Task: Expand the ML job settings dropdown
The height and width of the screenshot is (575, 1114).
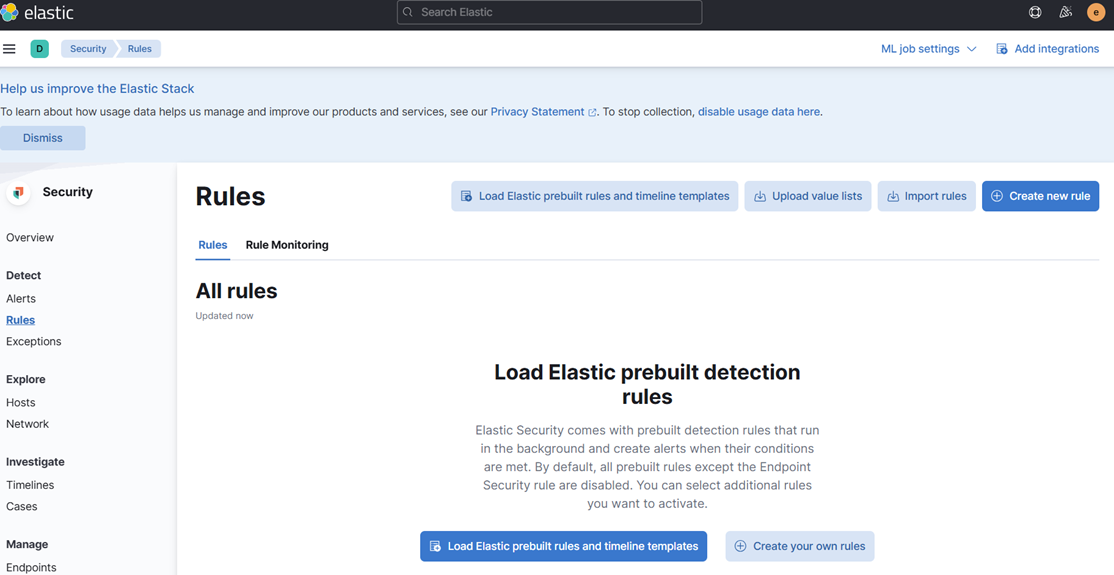Action: (928, 49)
